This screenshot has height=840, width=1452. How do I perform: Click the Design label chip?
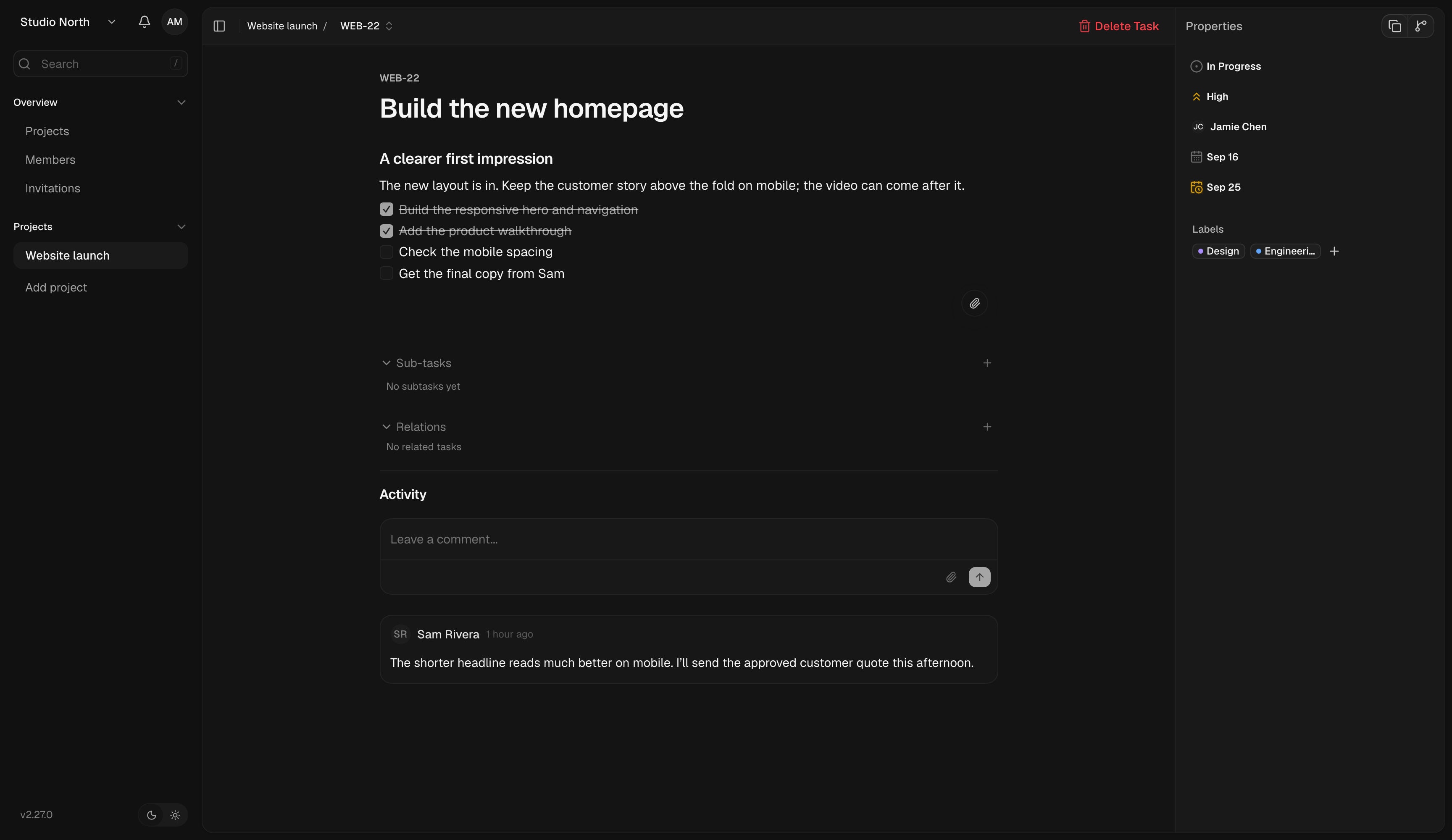(1218, 251)
